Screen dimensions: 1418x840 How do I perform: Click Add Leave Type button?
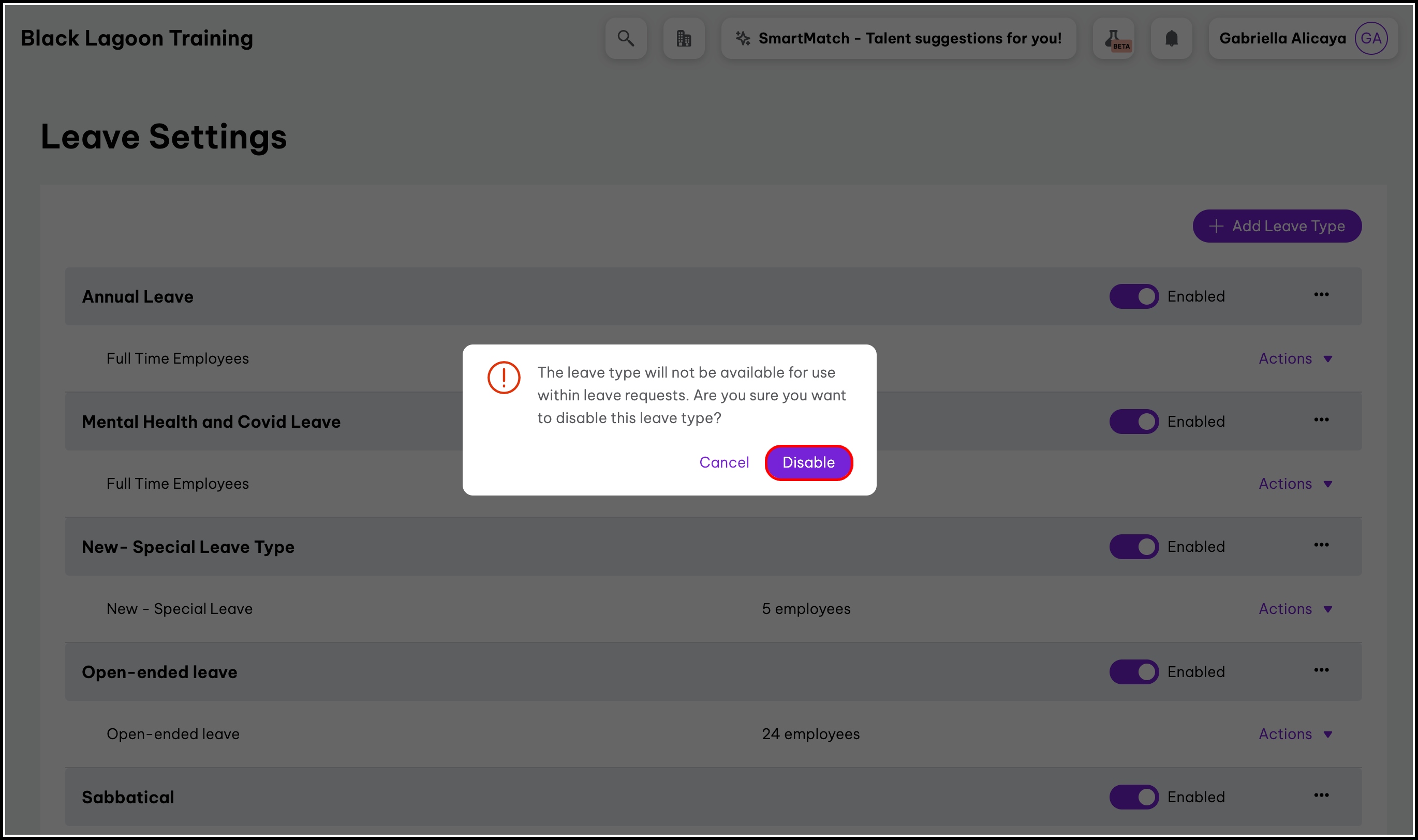click(1276, 227)
